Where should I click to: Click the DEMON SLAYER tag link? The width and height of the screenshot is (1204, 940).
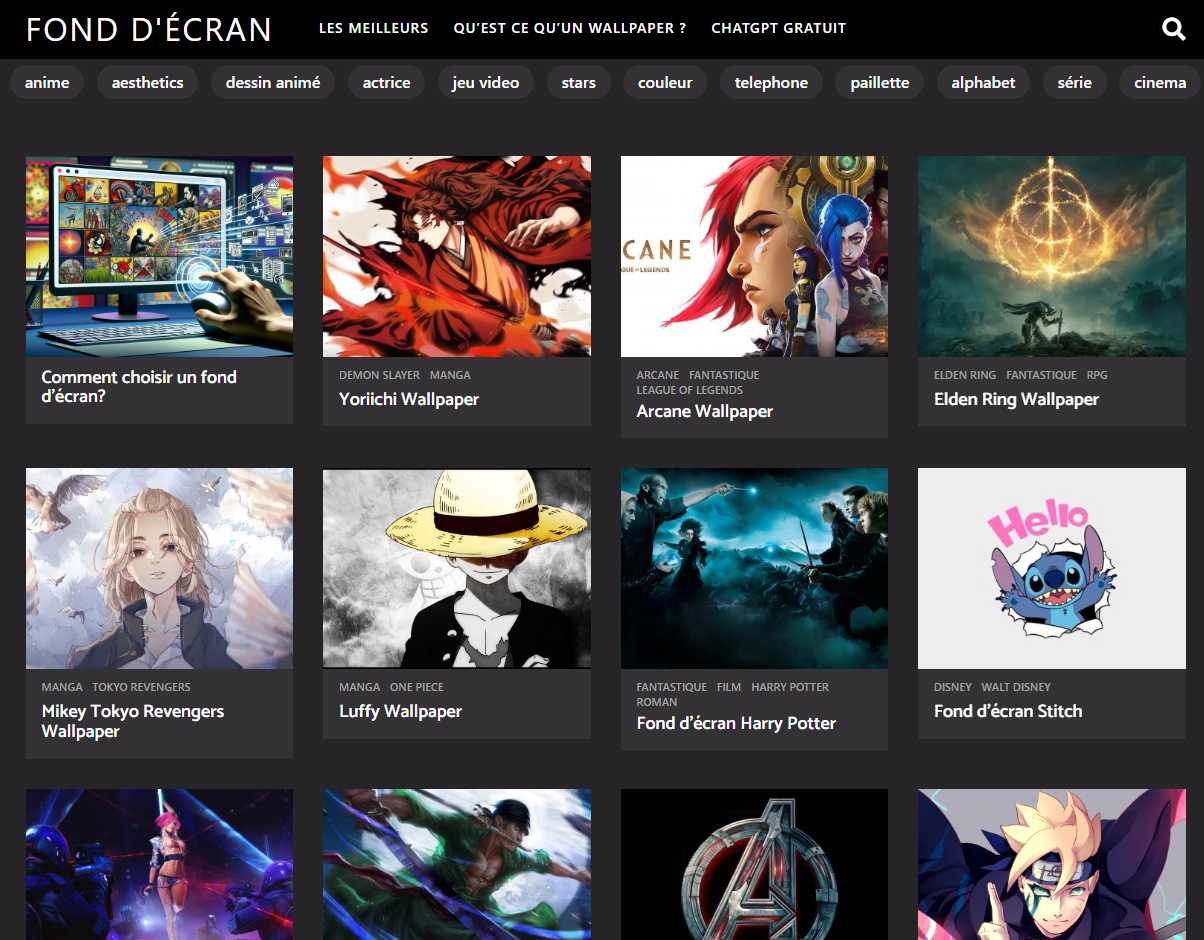point(379,375)
